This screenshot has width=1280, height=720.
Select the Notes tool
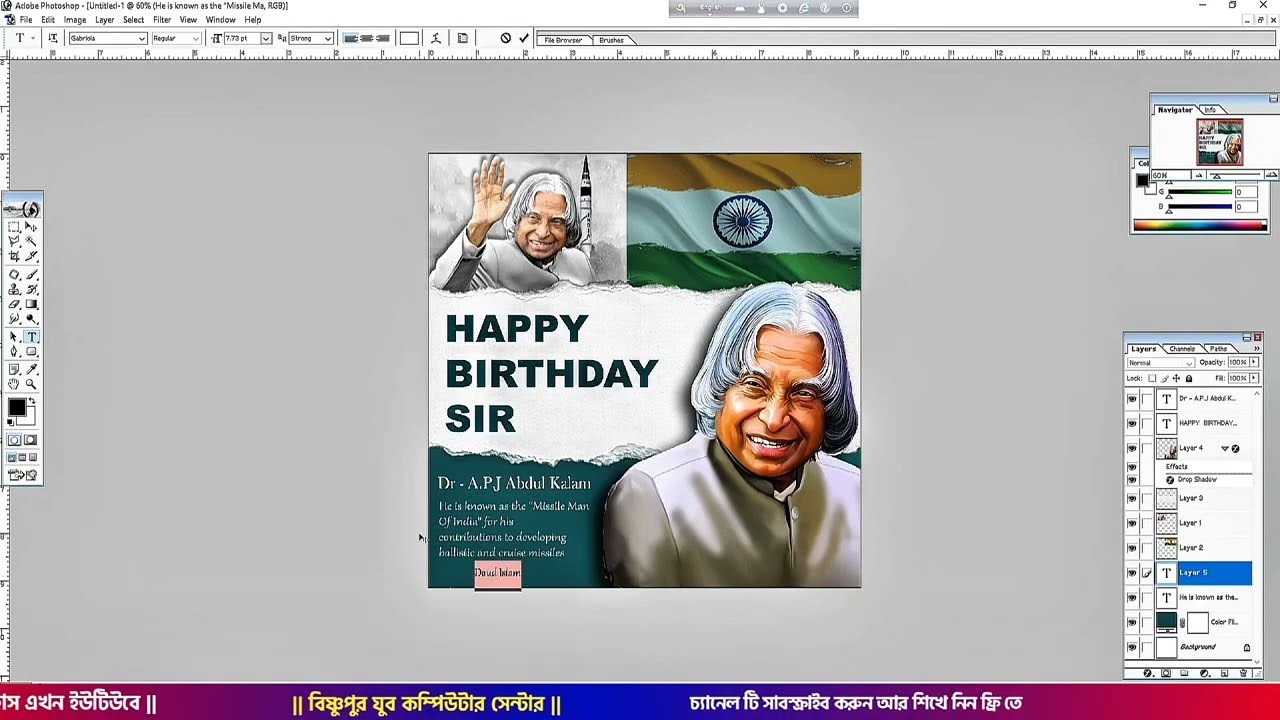[x=14, y=369]
